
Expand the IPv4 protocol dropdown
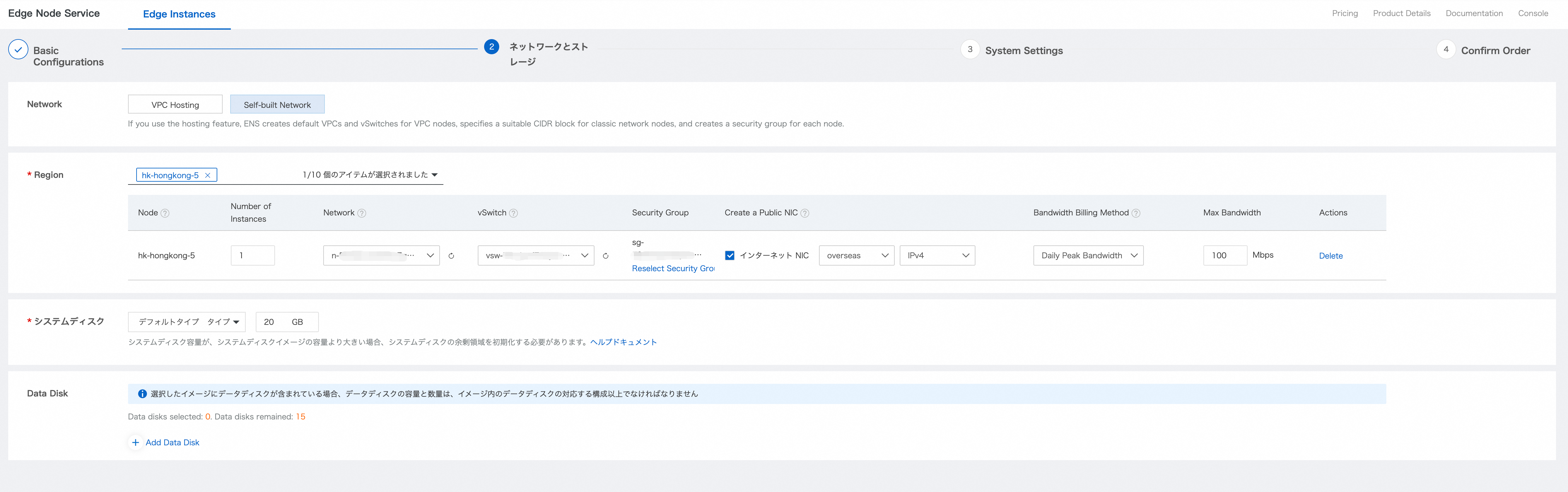(937, 256)
